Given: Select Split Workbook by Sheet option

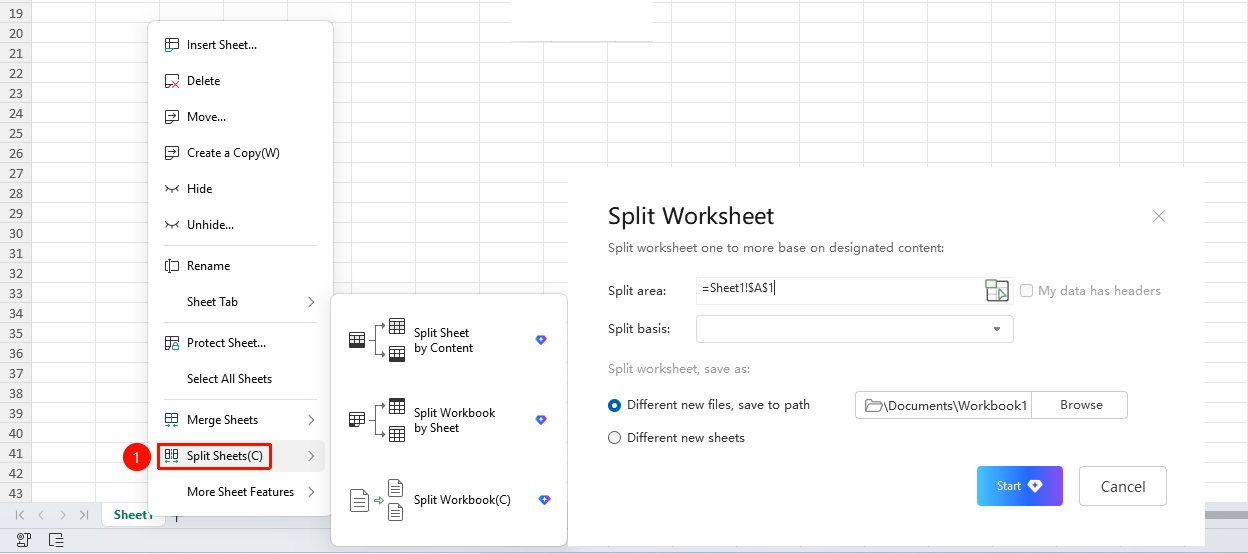Looking at the screenshot, I should (449, 420).
